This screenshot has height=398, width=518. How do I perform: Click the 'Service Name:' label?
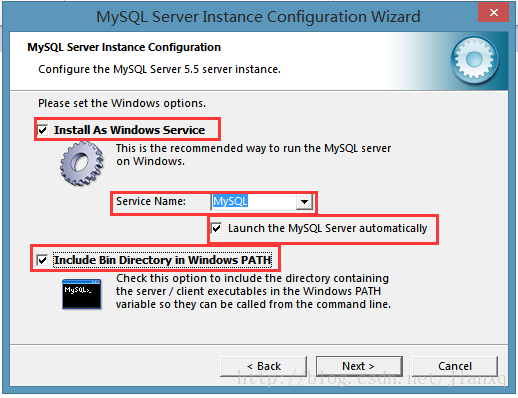(151, 201)
